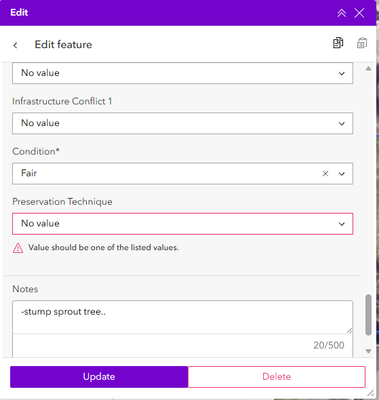Click the warning triangle icon
This screenshot has height=400, width=379.
click(x=18, y=248)
